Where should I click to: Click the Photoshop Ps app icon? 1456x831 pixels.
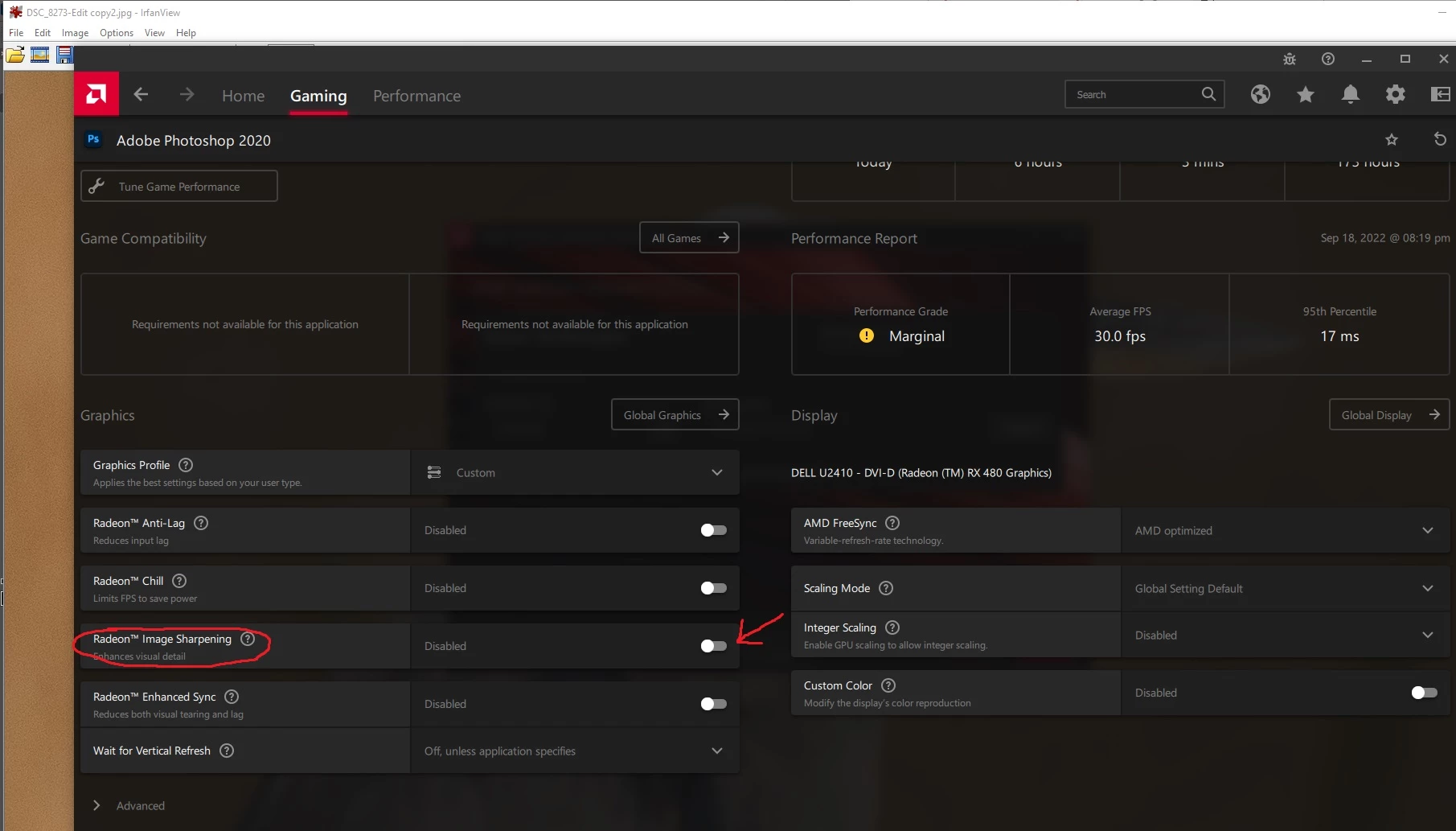coord(93,139)
